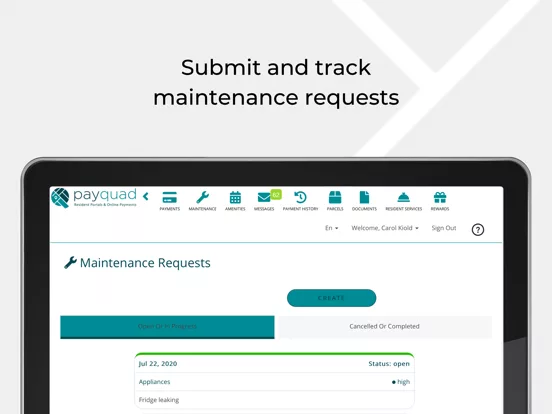Collapse the navigation with the left chevron

click(x=146, y=196)
